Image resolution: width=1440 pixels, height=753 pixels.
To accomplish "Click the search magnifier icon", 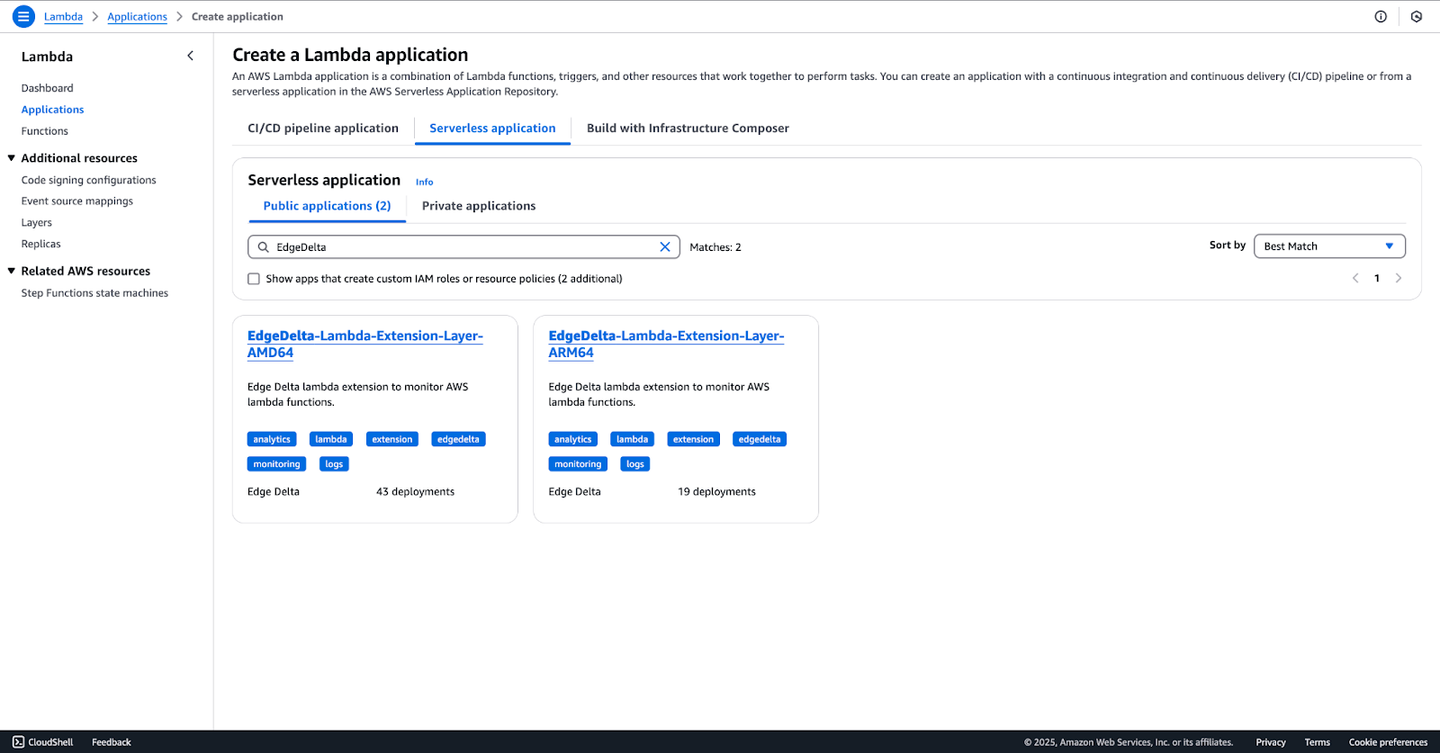I will click(264, 247).
